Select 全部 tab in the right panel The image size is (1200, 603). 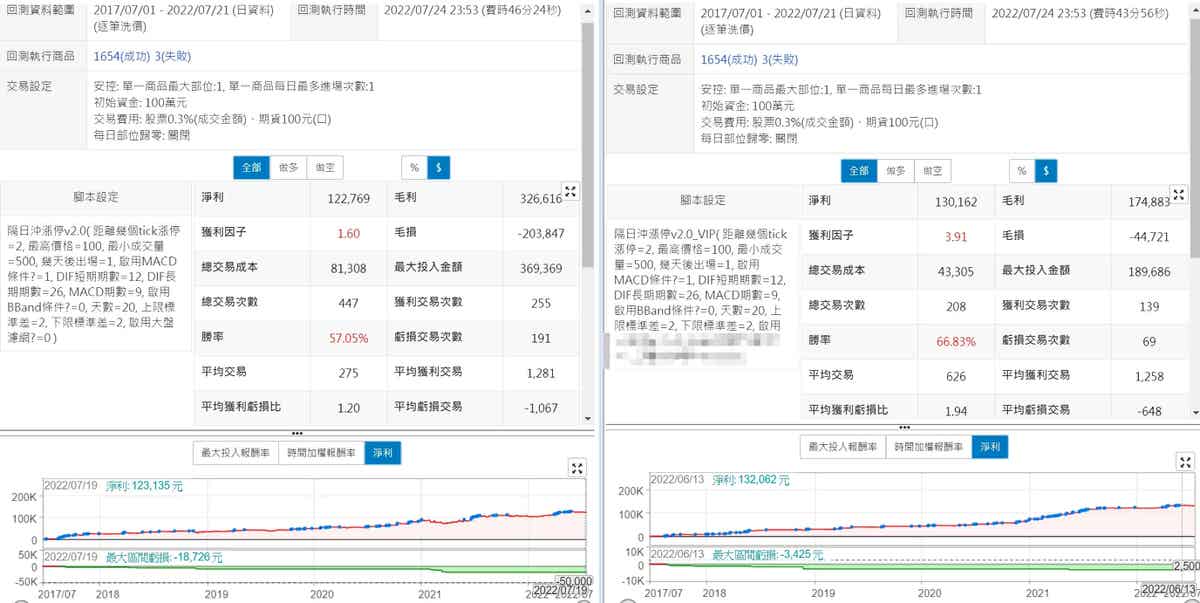pyautogui.click(x=859, y=171)
